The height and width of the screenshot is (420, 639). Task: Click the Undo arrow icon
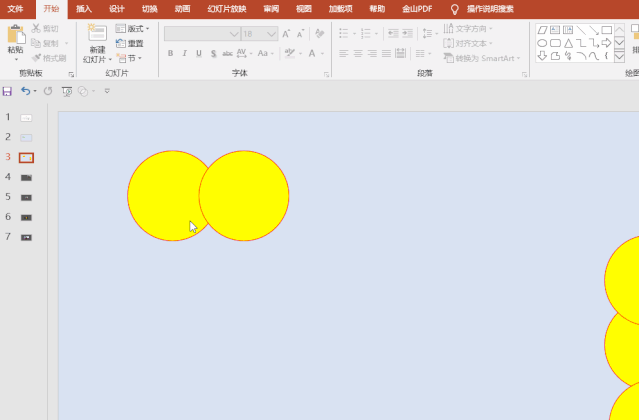point(26,91)
